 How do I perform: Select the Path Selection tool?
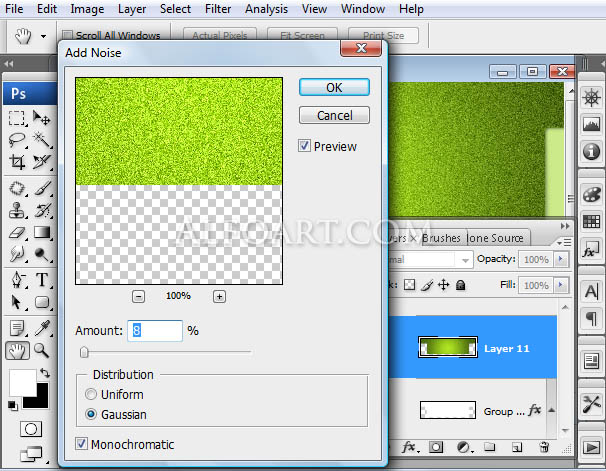pyautogui.click(x=17, y=302)
